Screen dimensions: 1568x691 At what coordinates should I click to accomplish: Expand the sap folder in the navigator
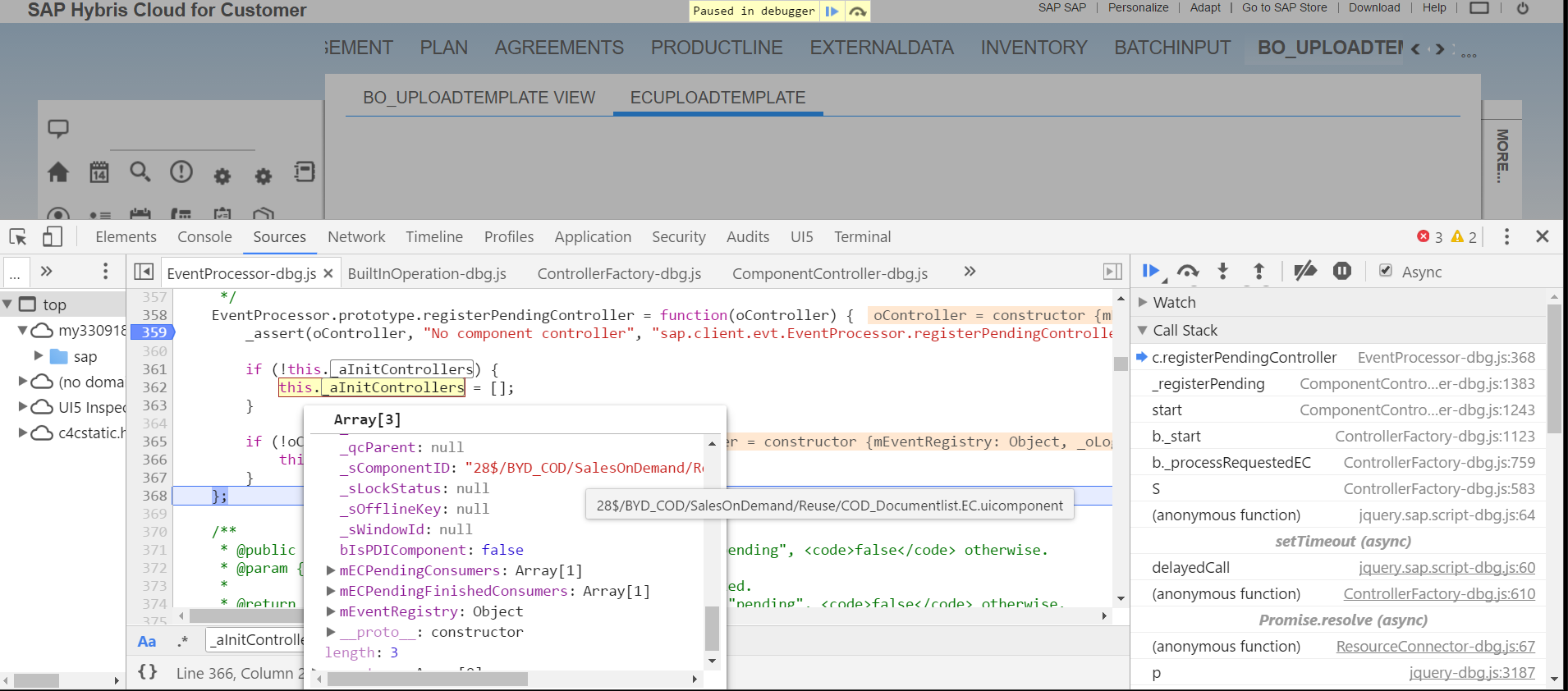pyautogui.click(x=39, y=356)
